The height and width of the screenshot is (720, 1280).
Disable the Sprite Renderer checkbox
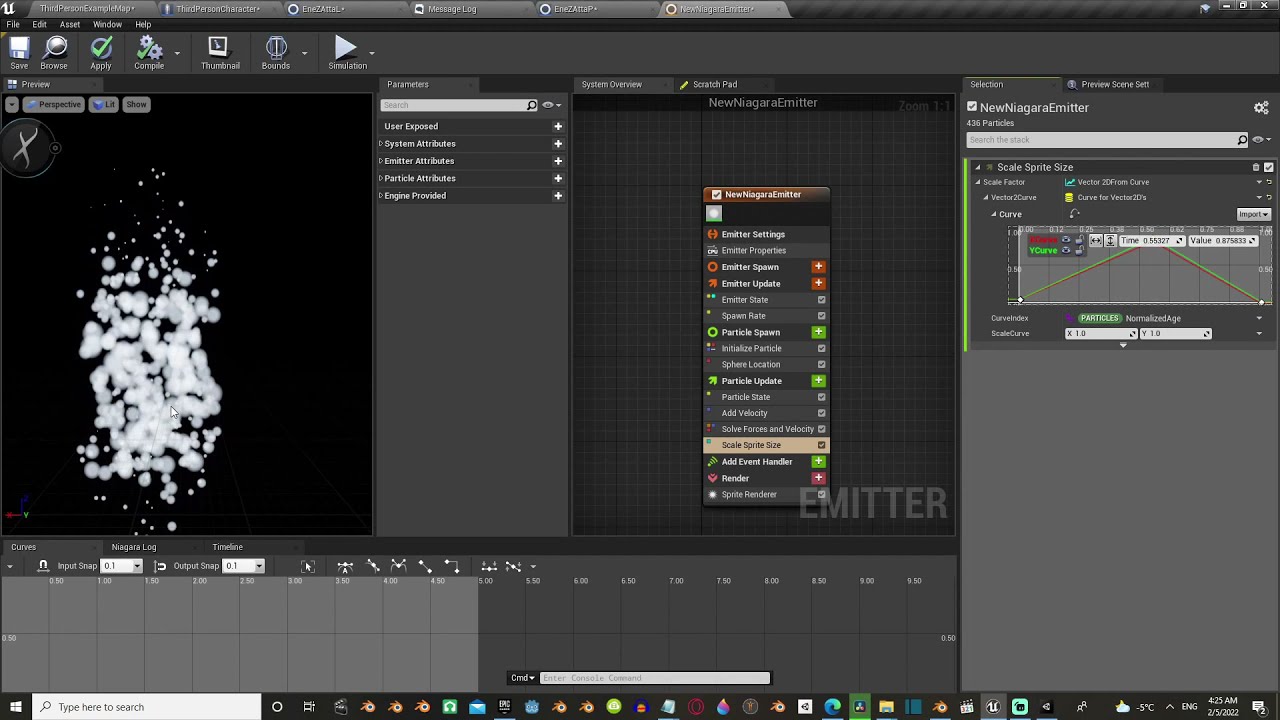point(822,494)
